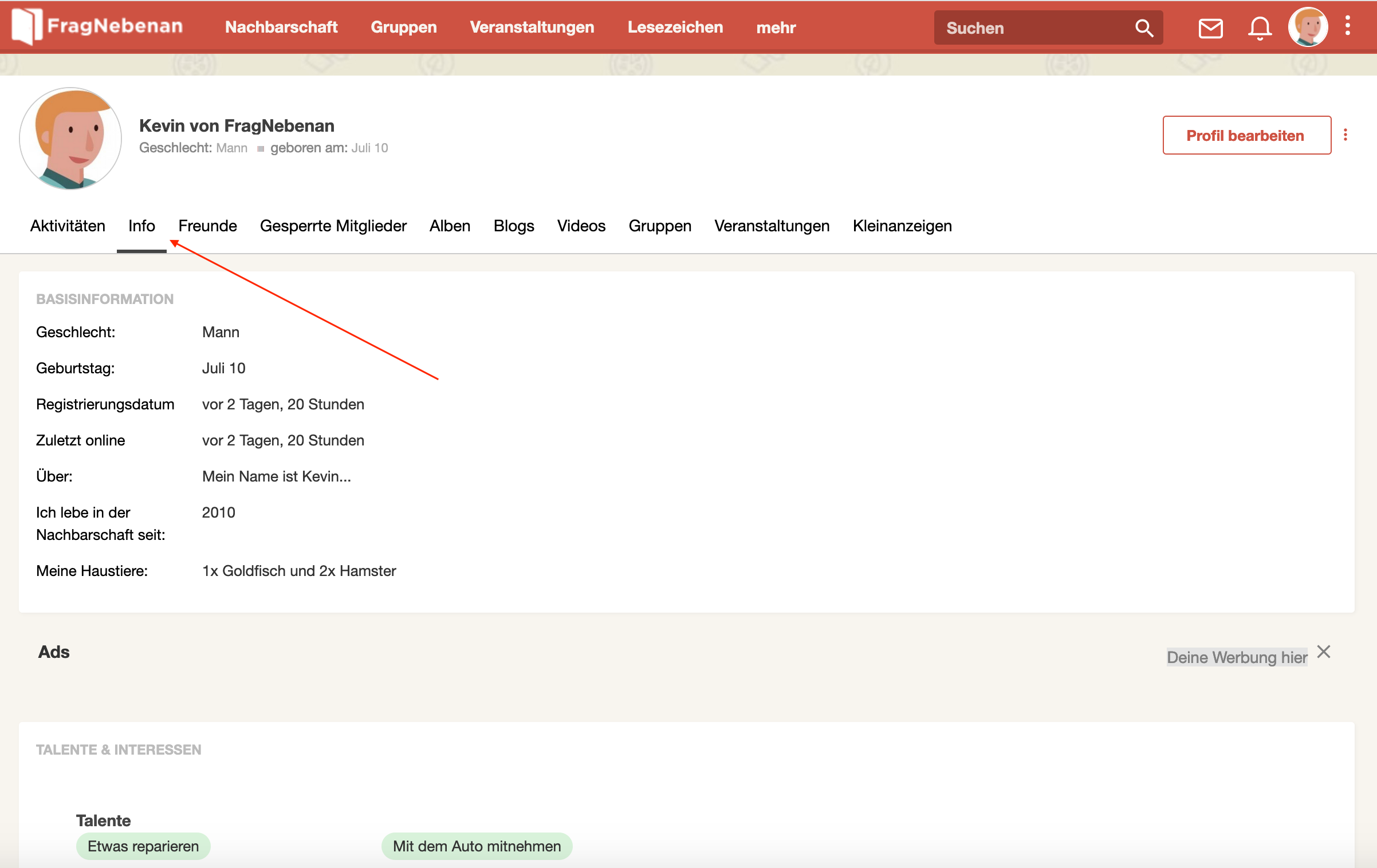Open the Gruppen header menu
1377x868 pixels.
pyautogui.click(x=403, y=27)
